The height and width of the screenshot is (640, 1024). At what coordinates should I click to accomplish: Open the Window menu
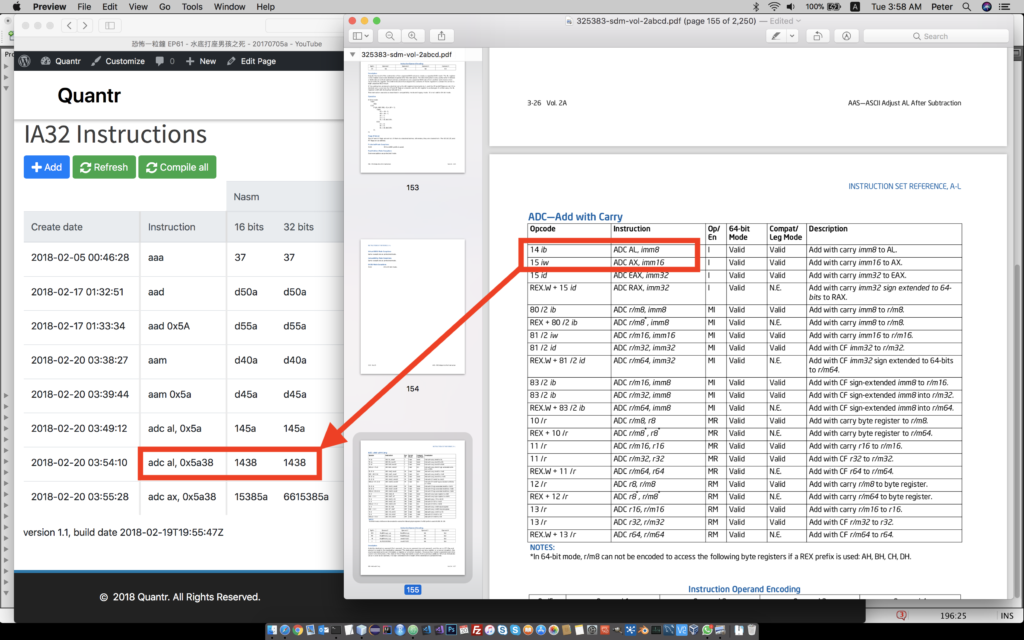tap(229, 7)
